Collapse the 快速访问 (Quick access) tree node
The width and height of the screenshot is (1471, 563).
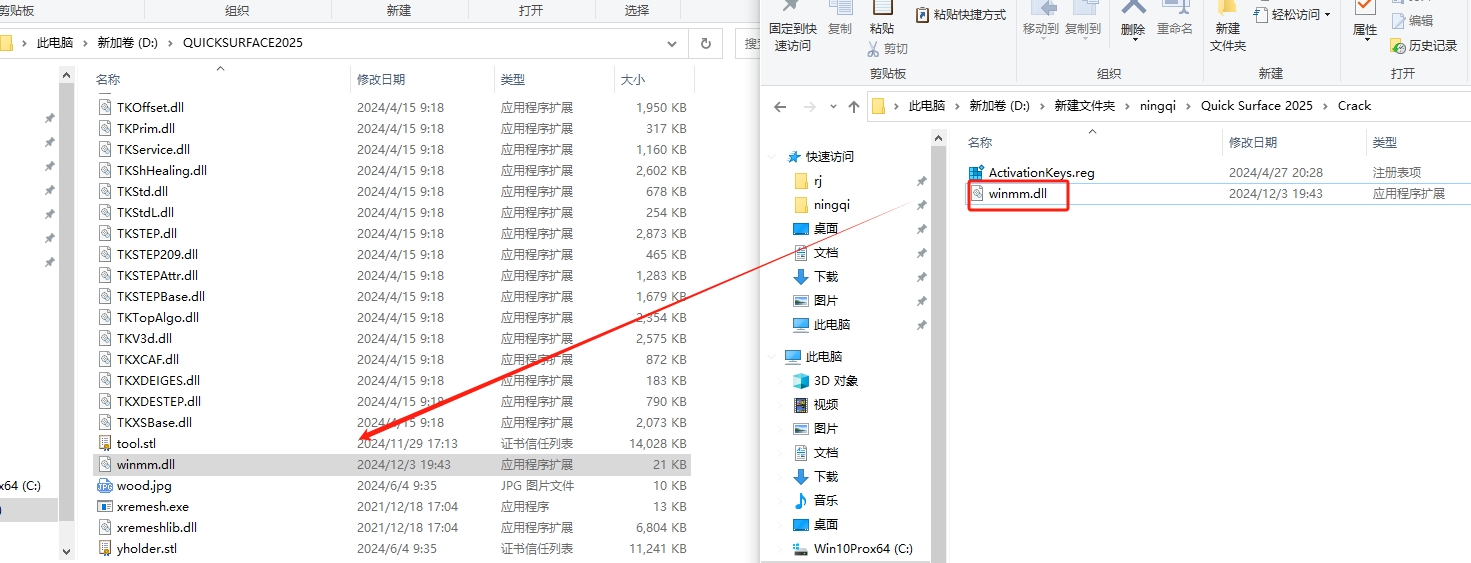coord(771,157)
